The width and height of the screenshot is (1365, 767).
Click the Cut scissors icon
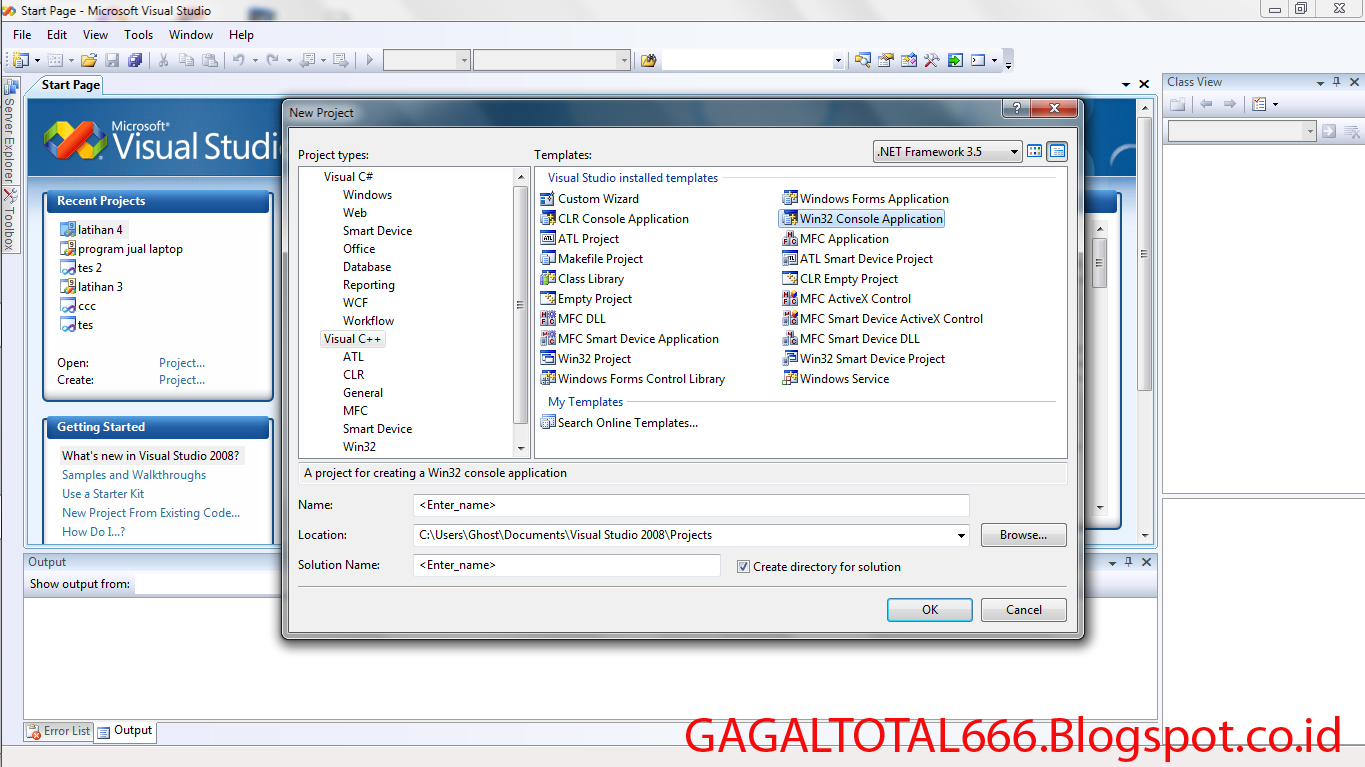click(x=163, y=60)
